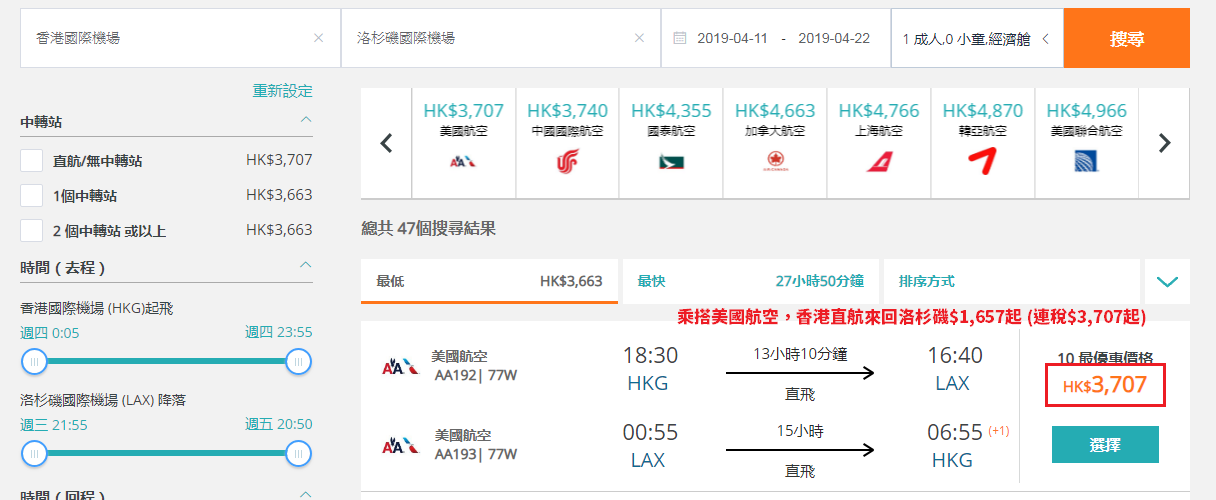Image resolution: width=1216 pixels, height=500 pixels.
Task: Click the 選擇 button for AA flight
Action: (1105, 445)
